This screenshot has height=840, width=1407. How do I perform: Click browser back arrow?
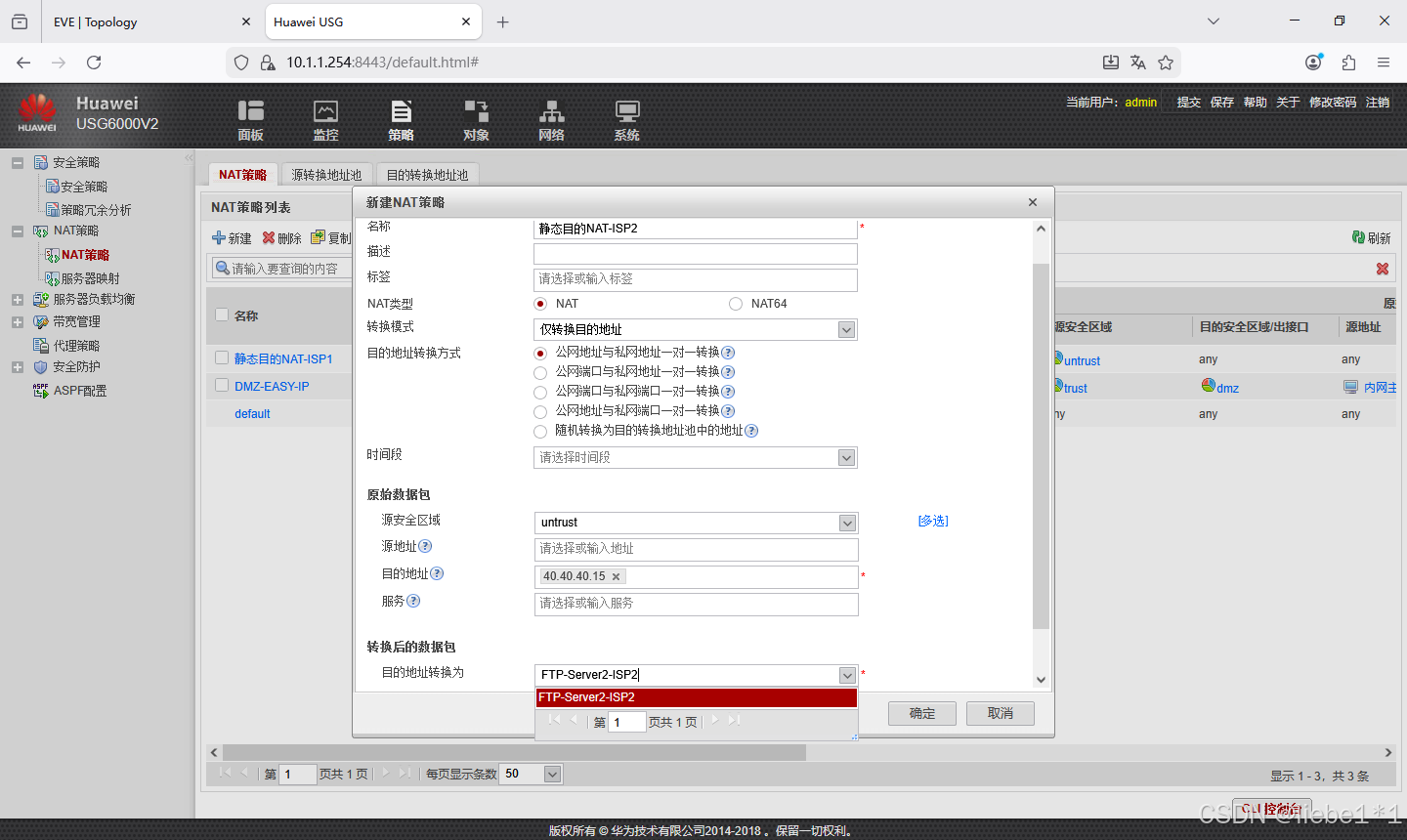(x=23, y=63)
